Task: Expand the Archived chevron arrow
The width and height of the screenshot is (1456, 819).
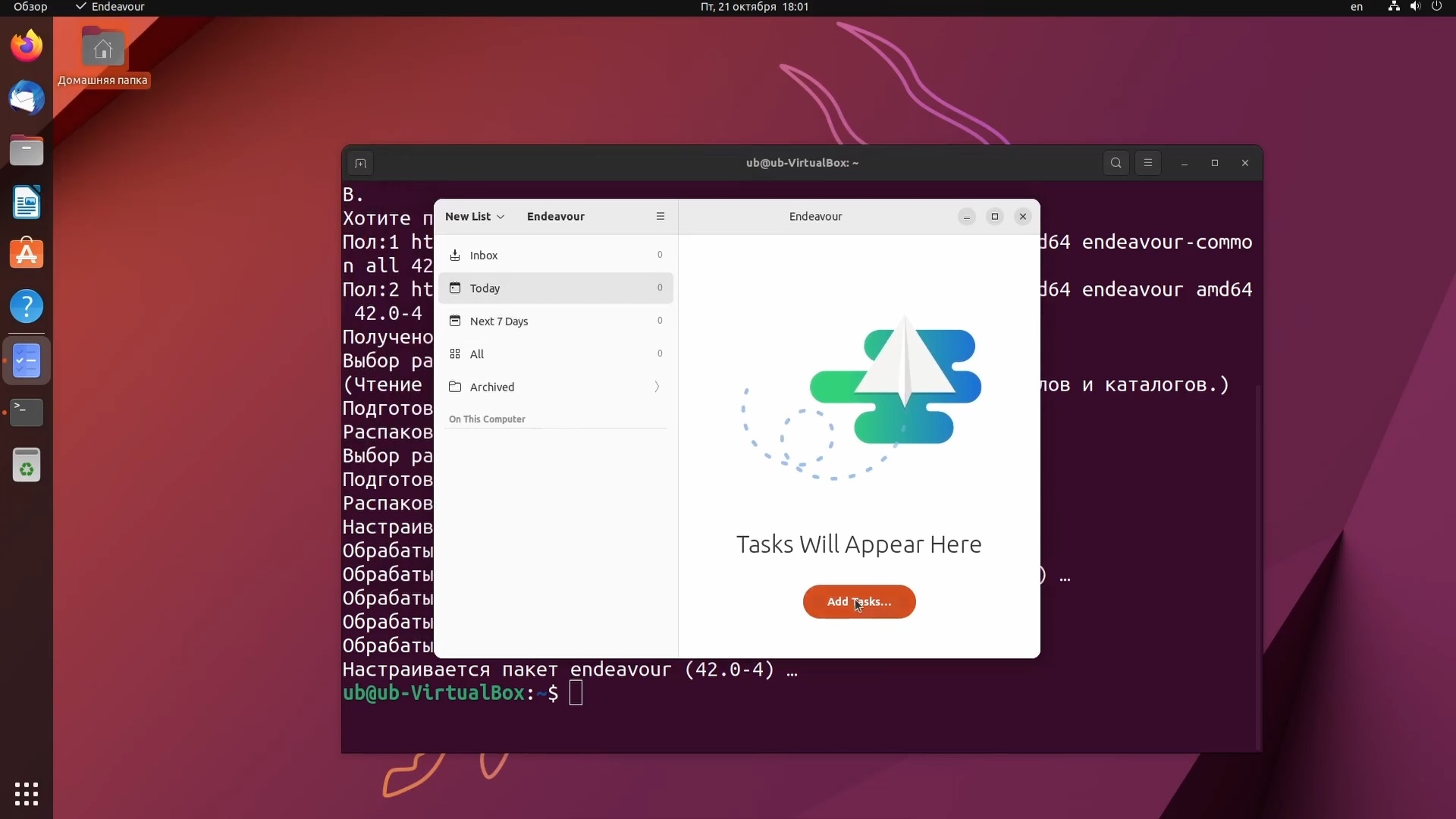Action: point(657,387)
